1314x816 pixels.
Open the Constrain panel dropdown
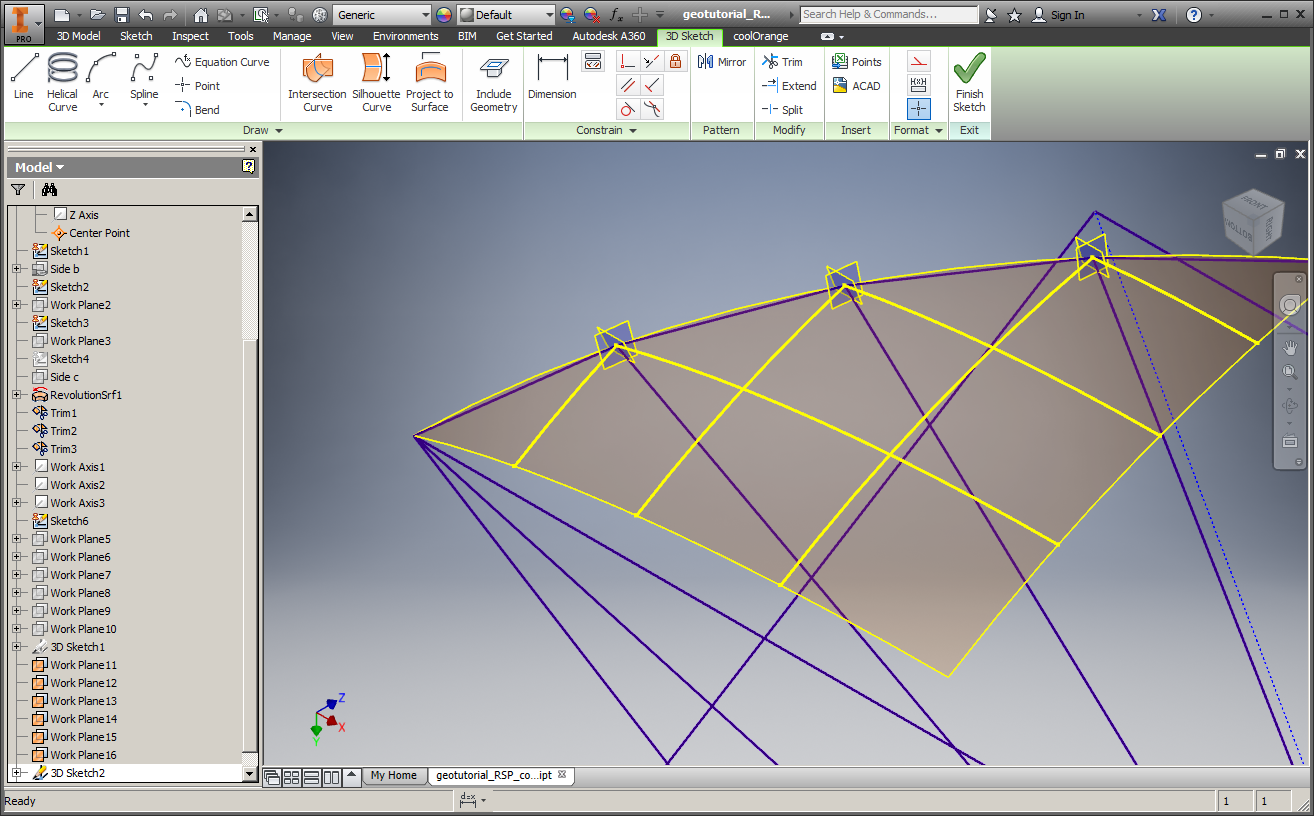607,130
